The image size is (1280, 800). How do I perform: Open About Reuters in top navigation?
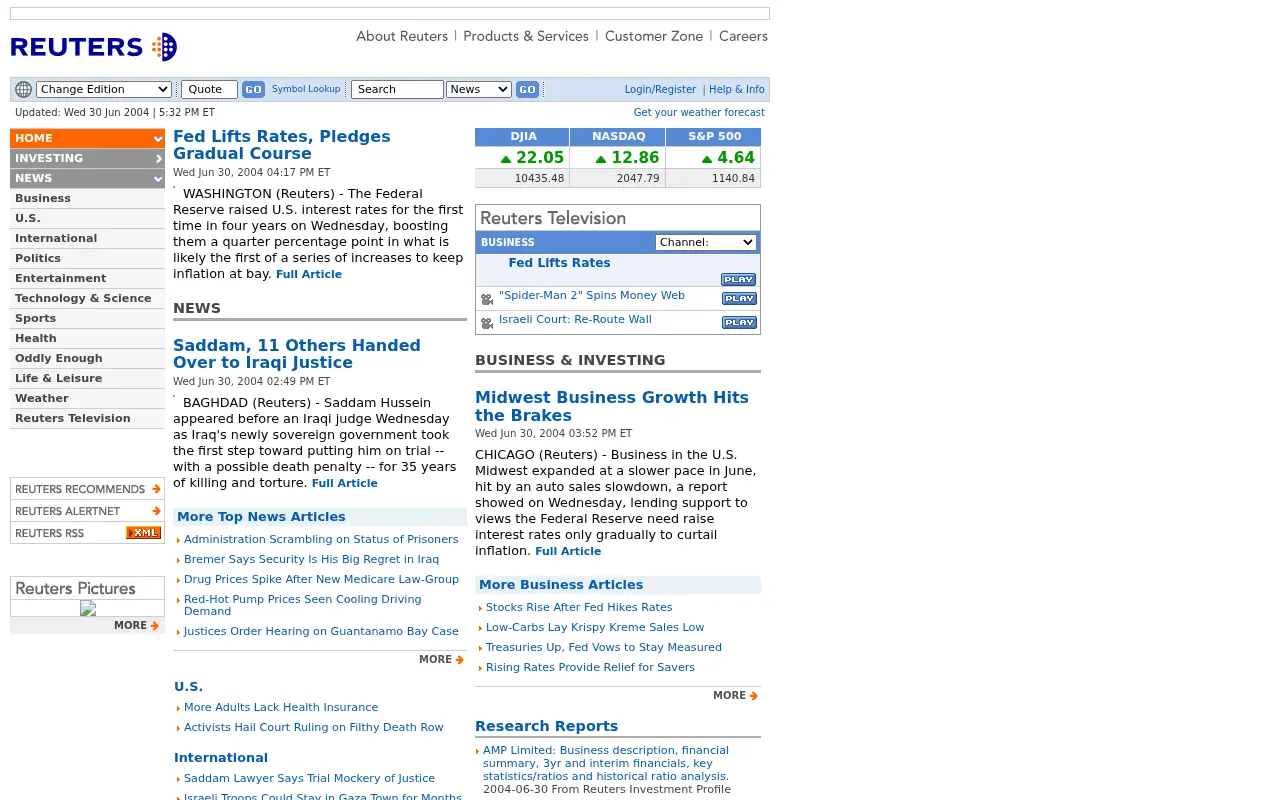tap(402, 36)
